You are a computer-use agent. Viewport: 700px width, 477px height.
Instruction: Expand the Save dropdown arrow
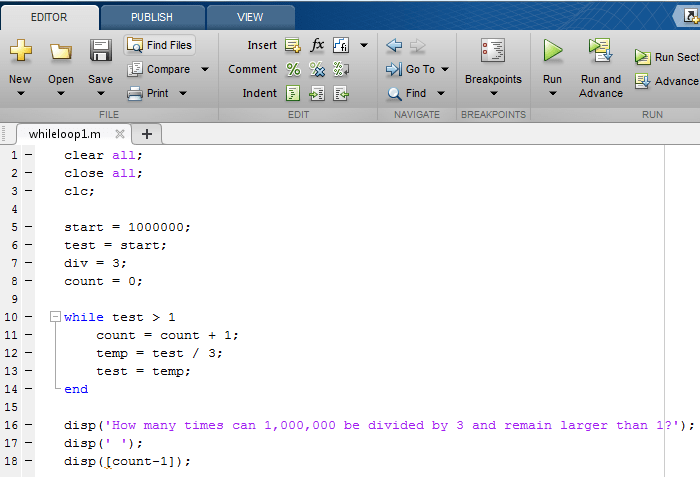(x=101, y=93)
